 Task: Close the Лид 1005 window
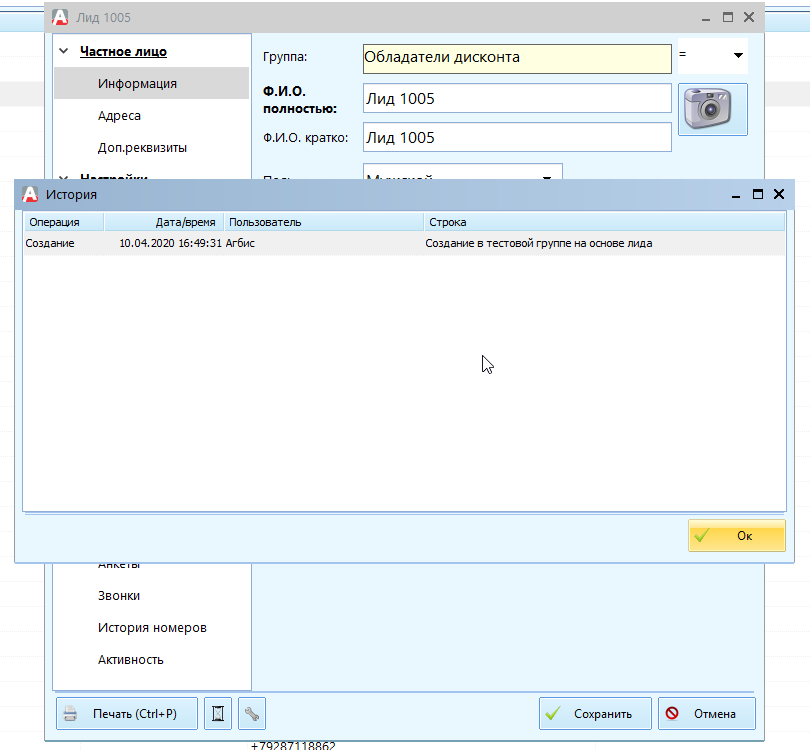pyautogui.click(x=749, y=17)
